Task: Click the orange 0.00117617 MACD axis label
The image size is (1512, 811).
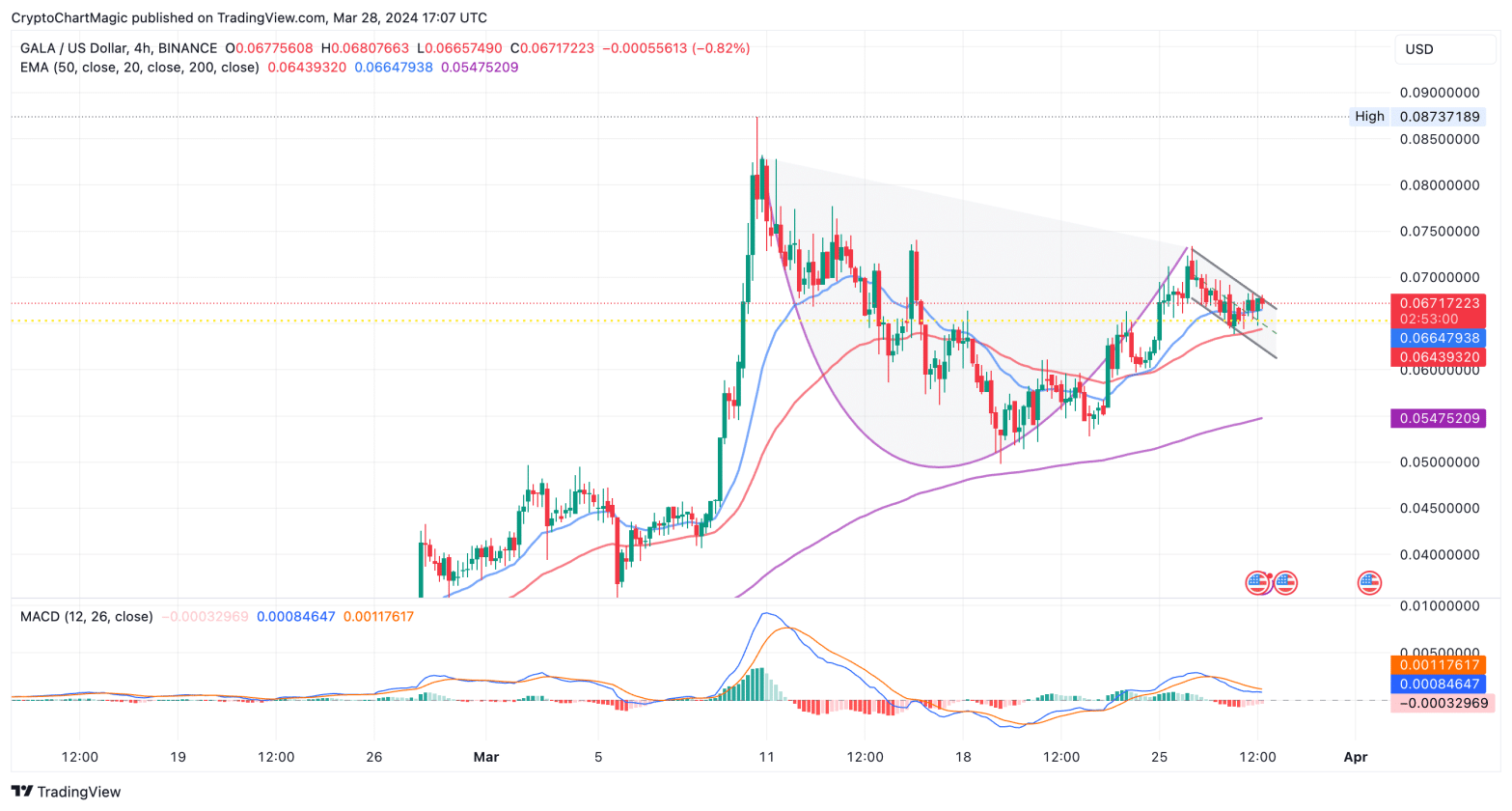Action: (x=1438, y=664)
